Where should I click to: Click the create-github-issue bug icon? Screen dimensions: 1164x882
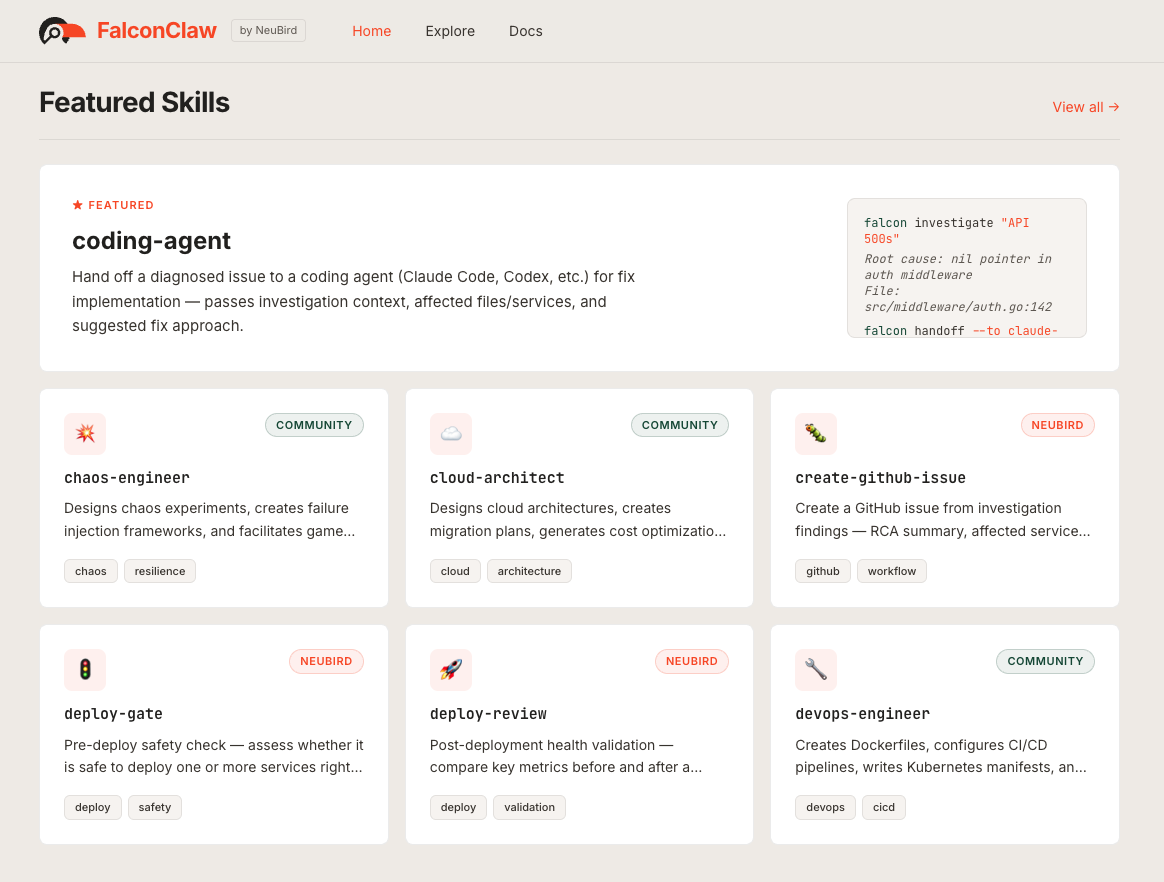(x=816, y=434)
